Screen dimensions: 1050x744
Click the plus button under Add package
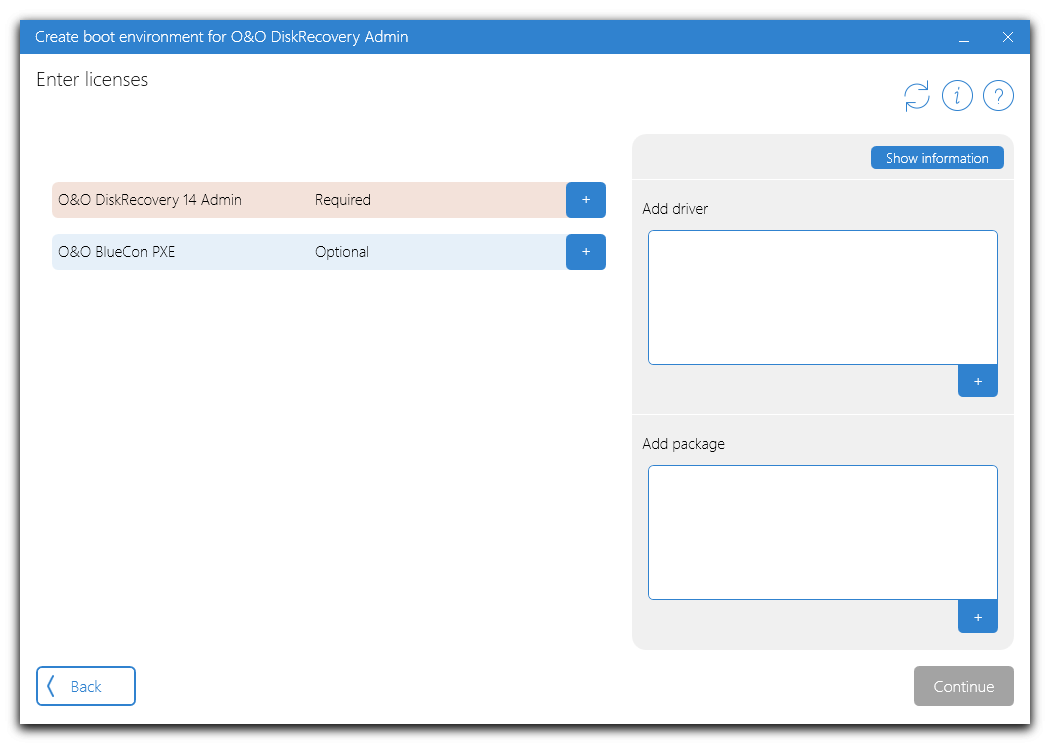(x=978, y=617)
